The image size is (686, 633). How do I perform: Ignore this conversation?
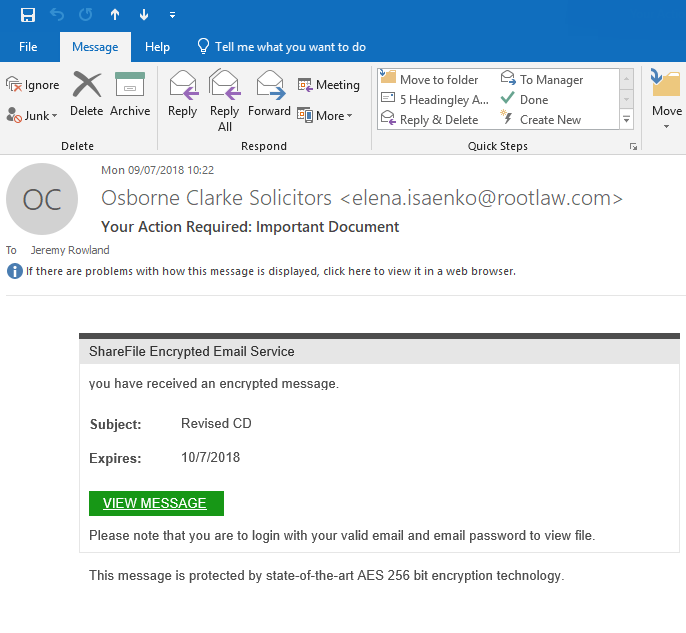pyautogui.click(x=33, y=84)
